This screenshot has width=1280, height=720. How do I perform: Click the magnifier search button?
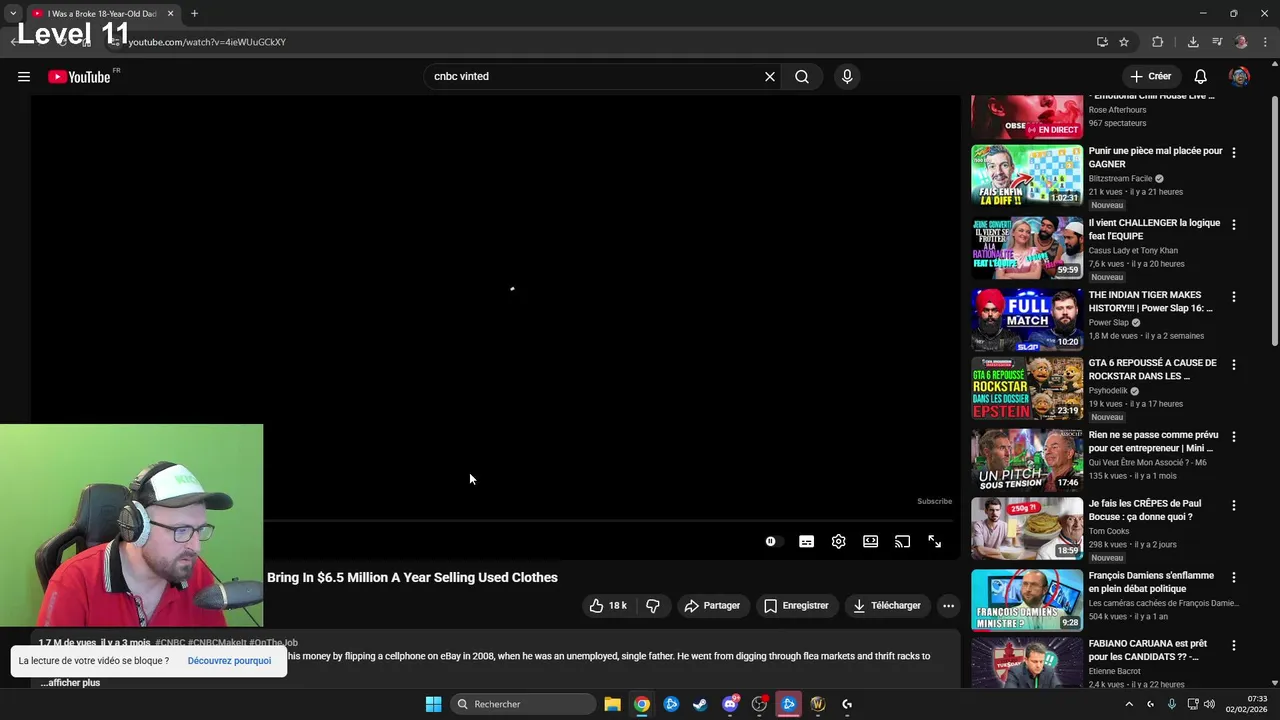coord(802,76)
